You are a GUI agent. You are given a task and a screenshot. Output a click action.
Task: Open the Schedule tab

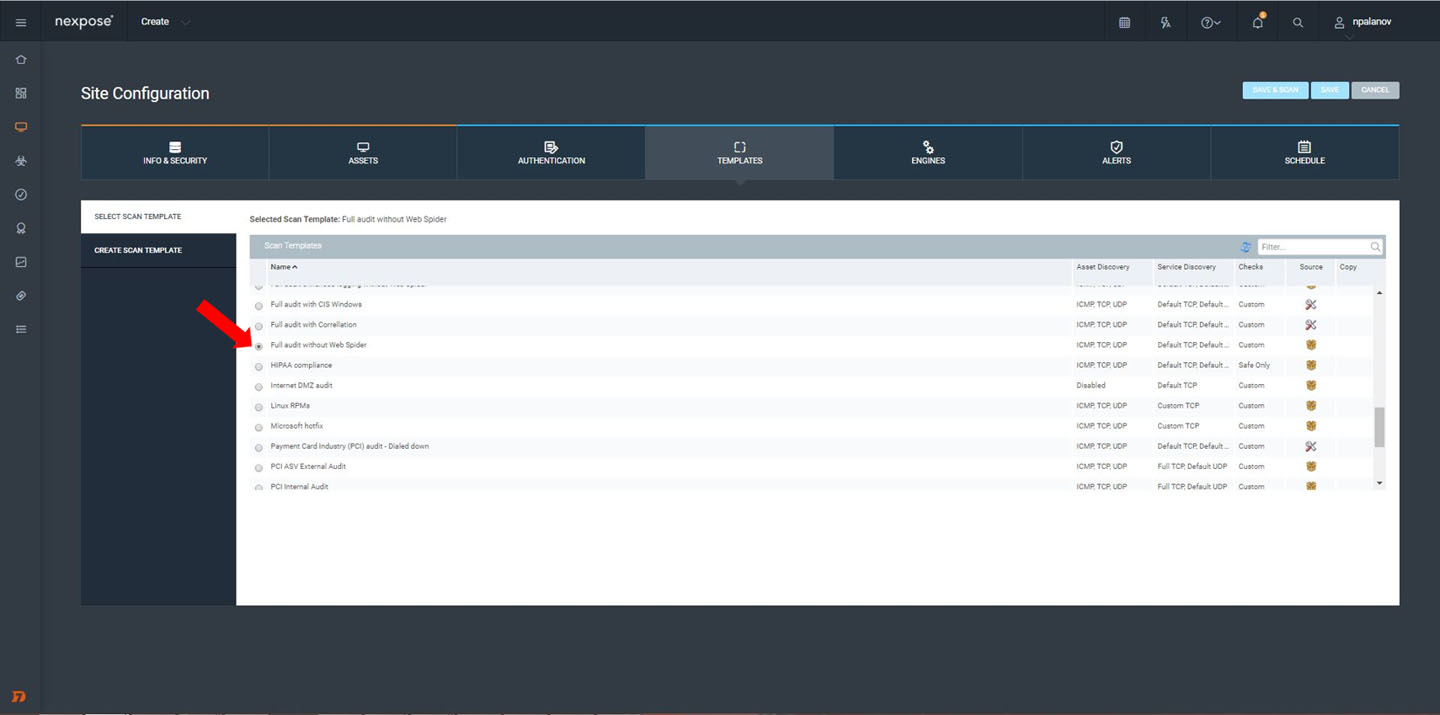coord(1304,153)
